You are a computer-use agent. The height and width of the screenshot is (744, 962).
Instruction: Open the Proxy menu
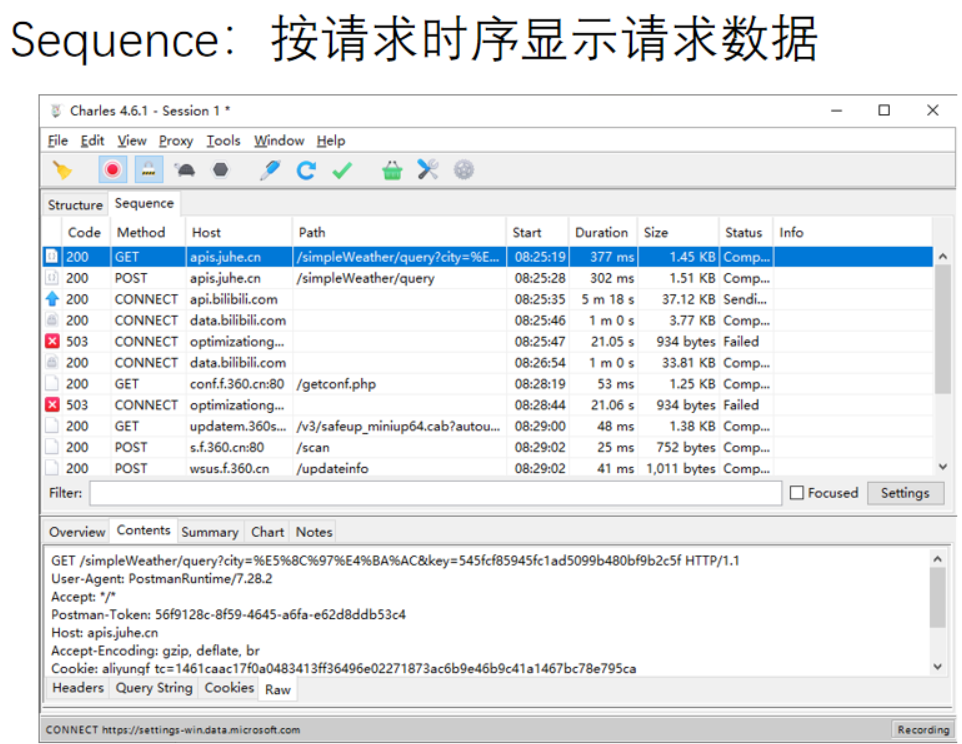click(x=176, y=140)
